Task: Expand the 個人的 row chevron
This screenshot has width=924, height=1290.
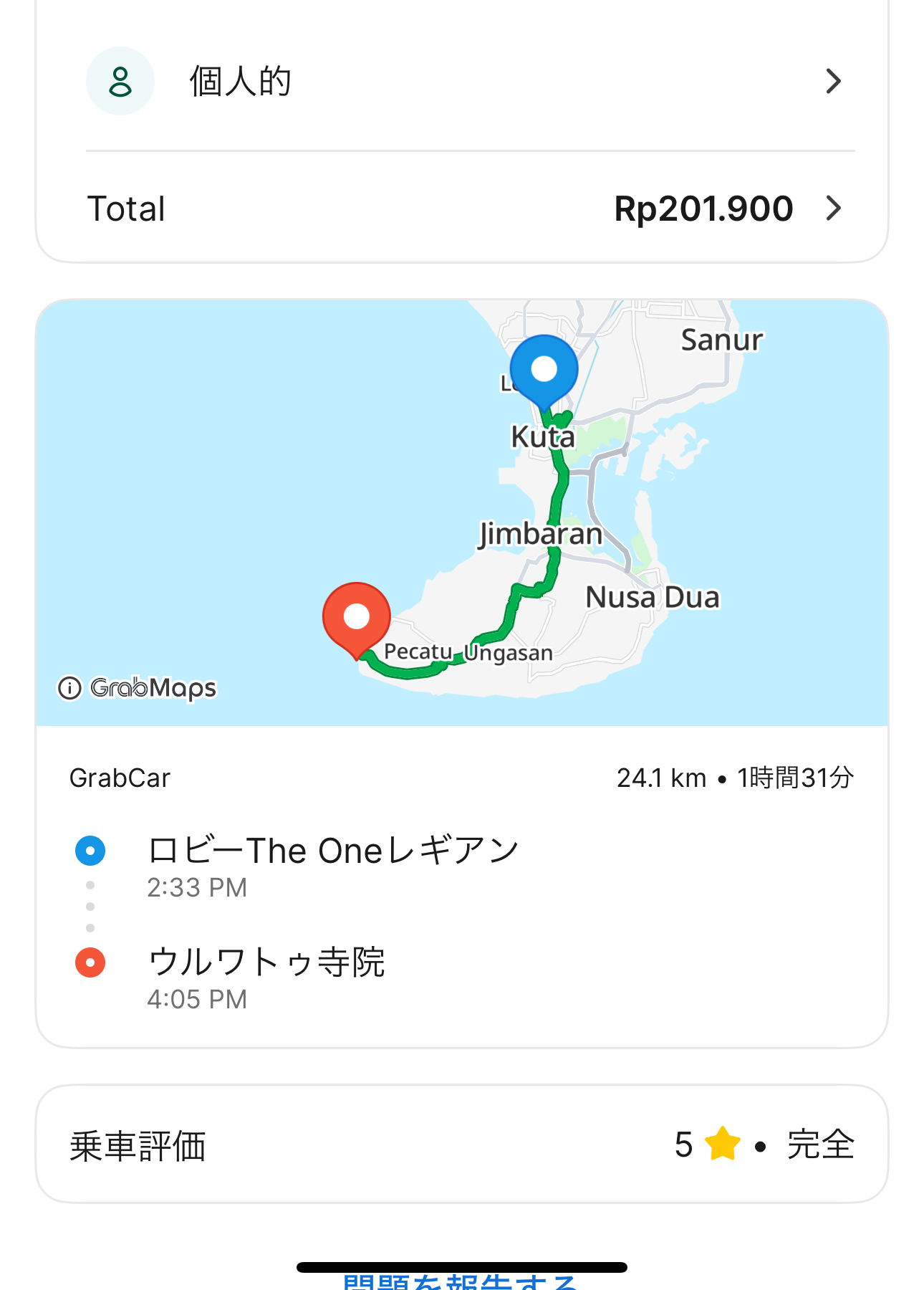Action: pos(833,81)
